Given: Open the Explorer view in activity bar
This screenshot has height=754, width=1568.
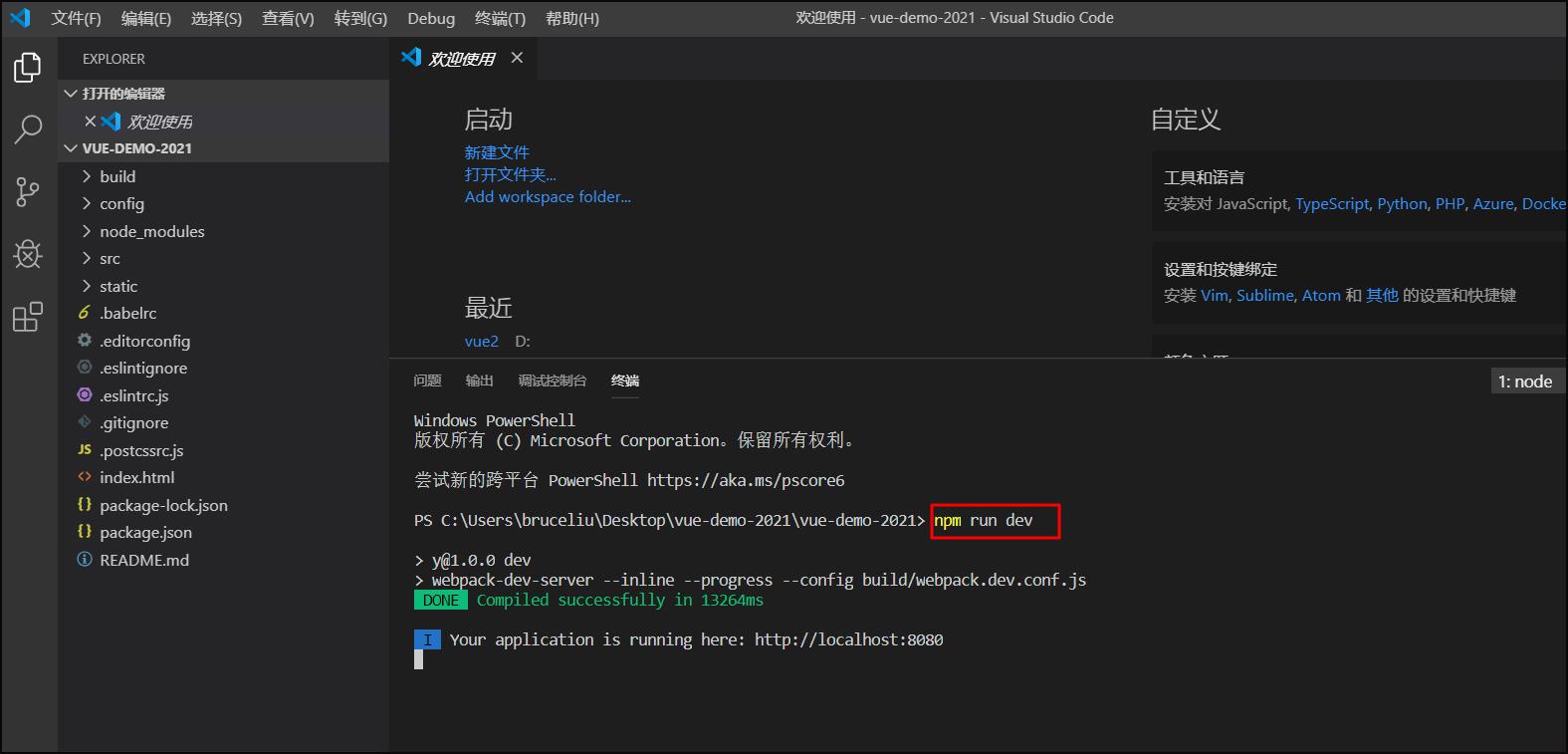Looking at the screenshot, I should (28, 67).
